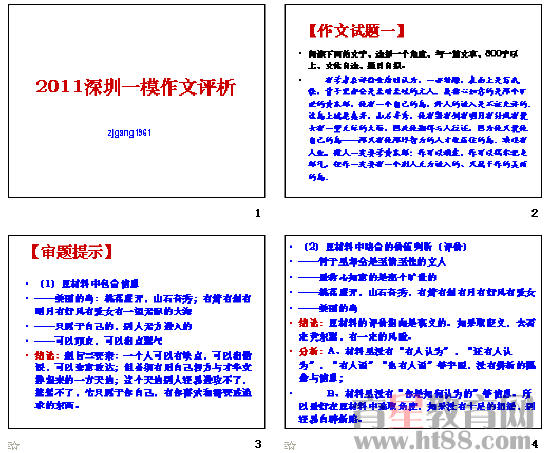Click slide number 1 label

[x=258, y=213]
